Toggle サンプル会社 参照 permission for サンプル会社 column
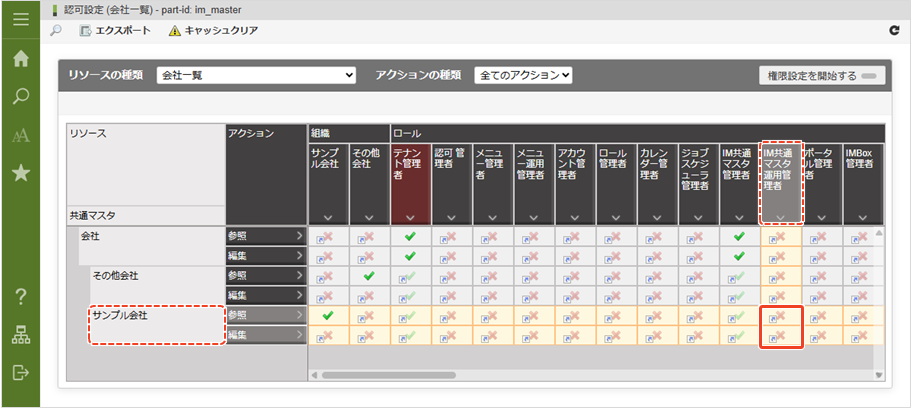The height and width of the screenshot is (408, 912). 327,315
